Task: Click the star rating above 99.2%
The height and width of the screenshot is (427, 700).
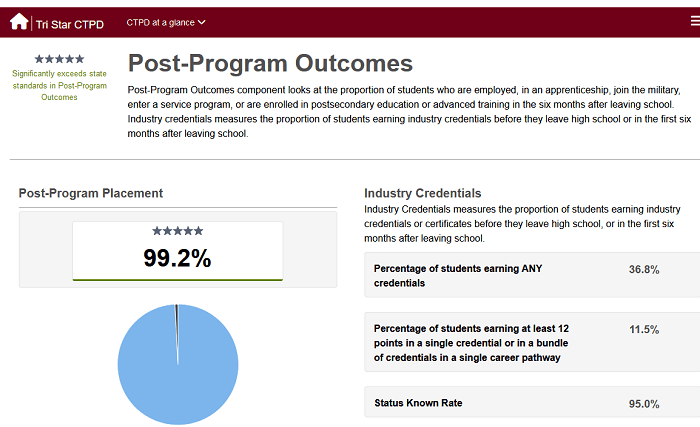Action: pyautogui.click(x=177, y=231)
